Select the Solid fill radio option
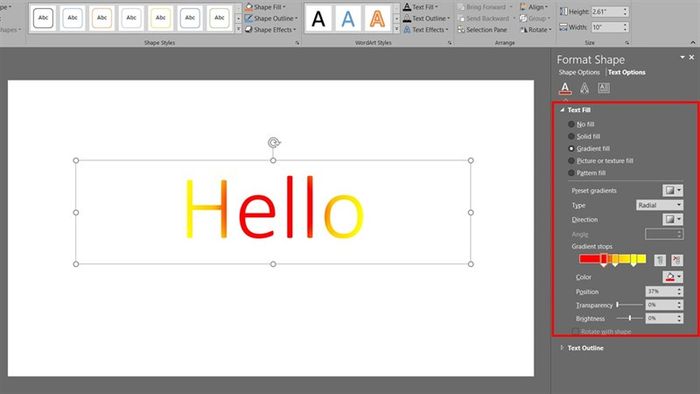Screen dimensions: 700x394 point(571,136)
